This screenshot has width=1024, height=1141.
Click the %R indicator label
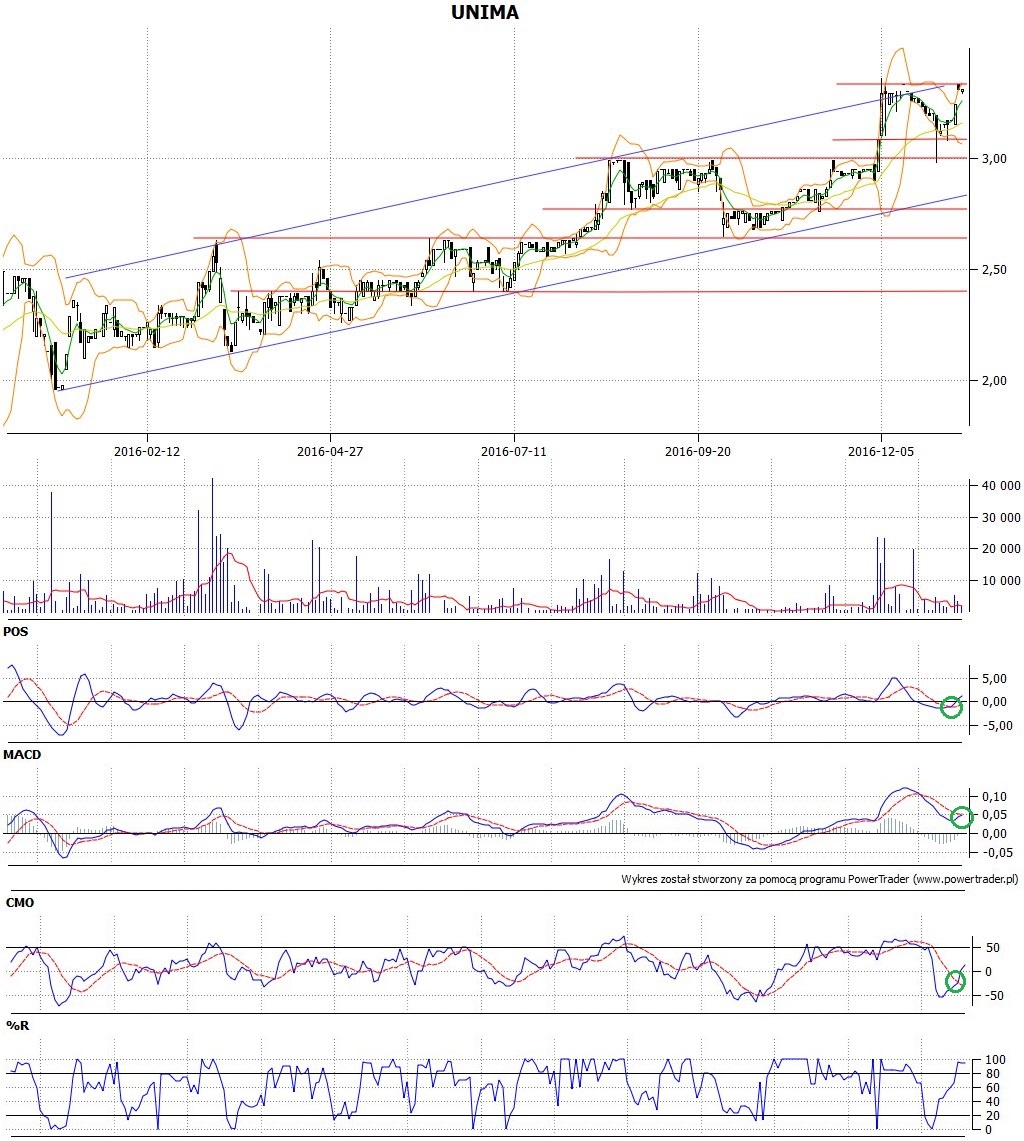(17, 1025)
